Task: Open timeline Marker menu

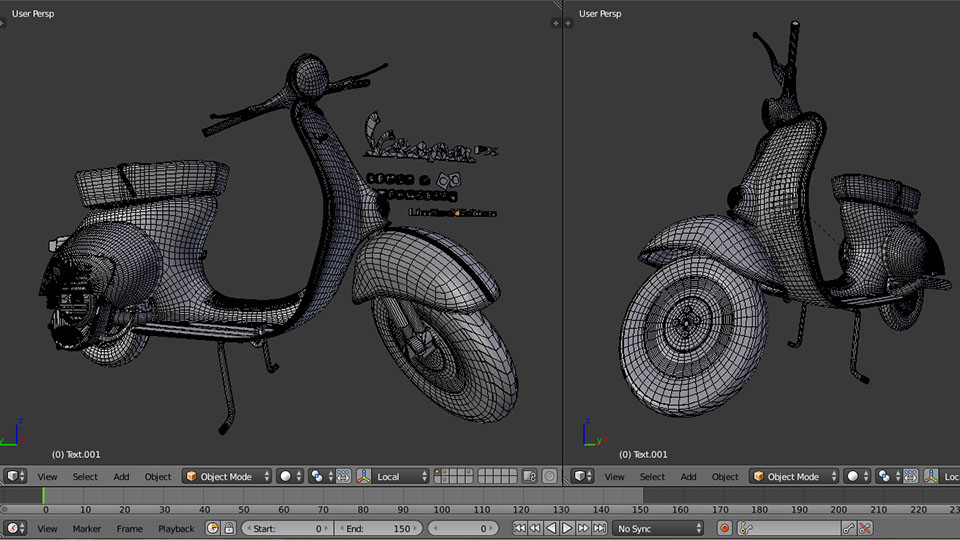Action: pyautogui.click(x=86, y=529)
